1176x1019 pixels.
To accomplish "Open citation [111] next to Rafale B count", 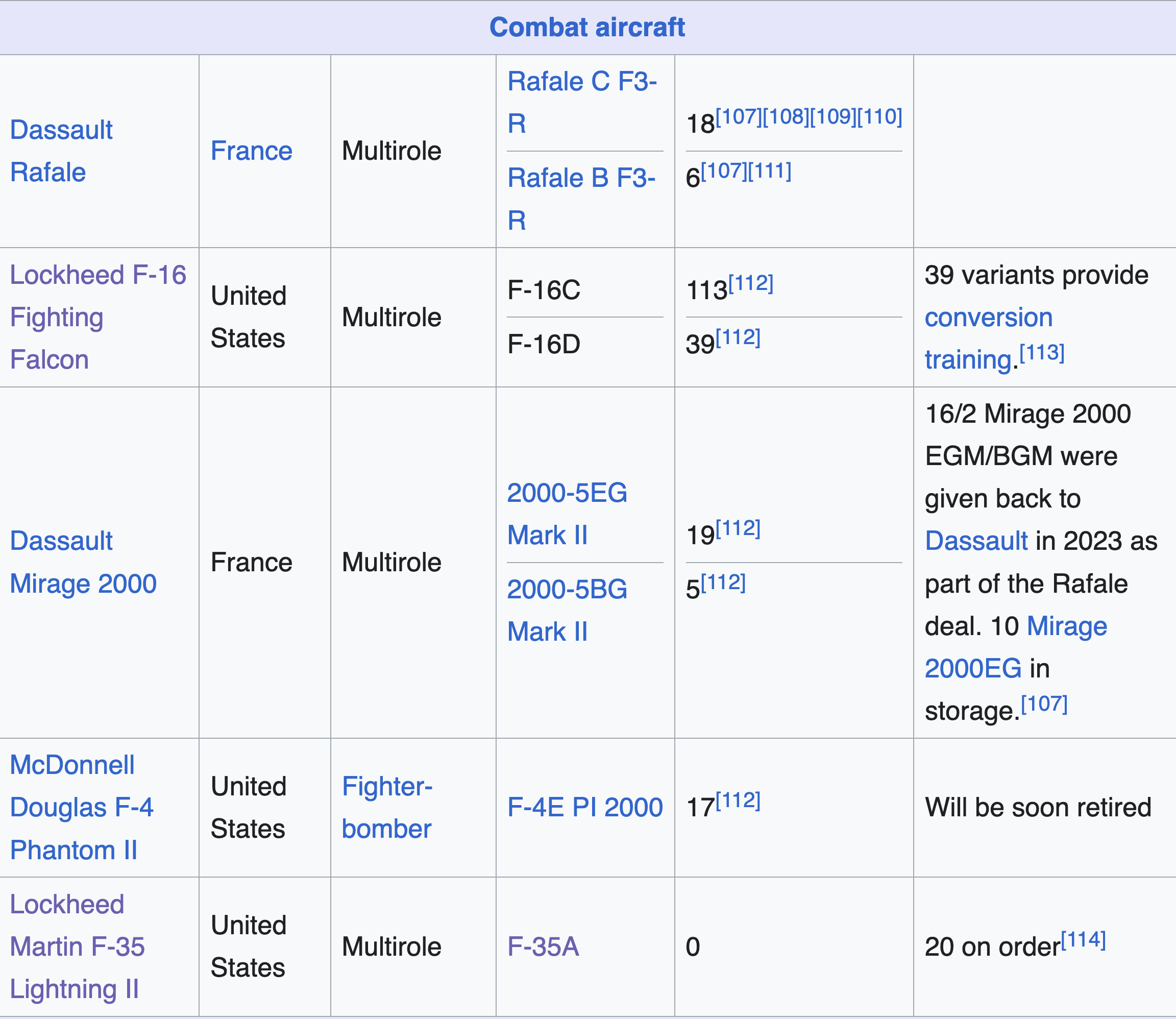I will pos(770,171).
